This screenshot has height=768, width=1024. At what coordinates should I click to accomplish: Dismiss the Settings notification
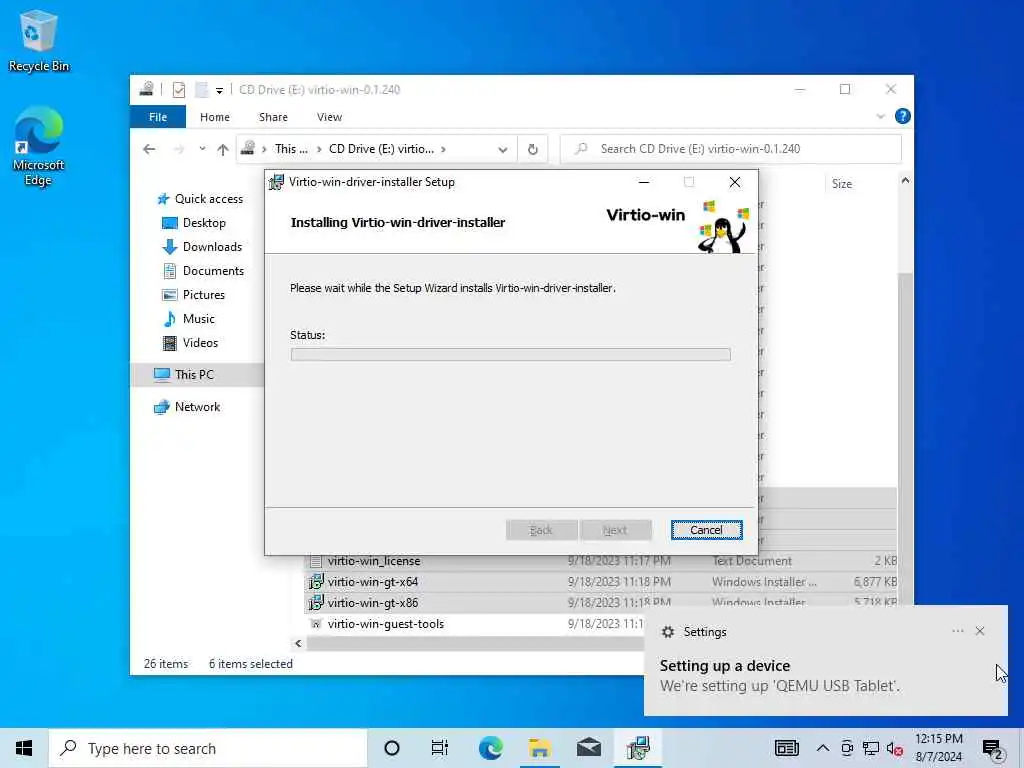(x=980, y=631)
